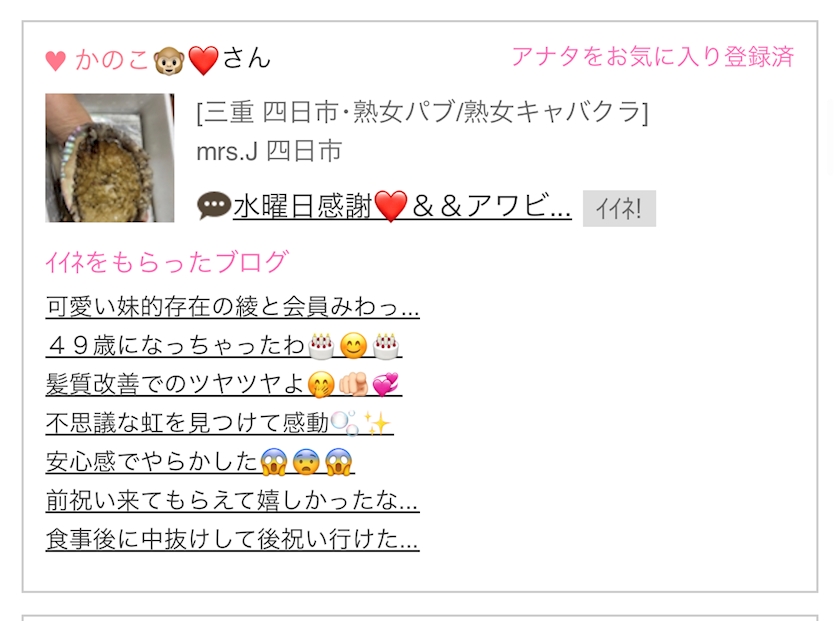
Task: Click アナタをお気に入り登録済 status text
Action: [652, 56]
